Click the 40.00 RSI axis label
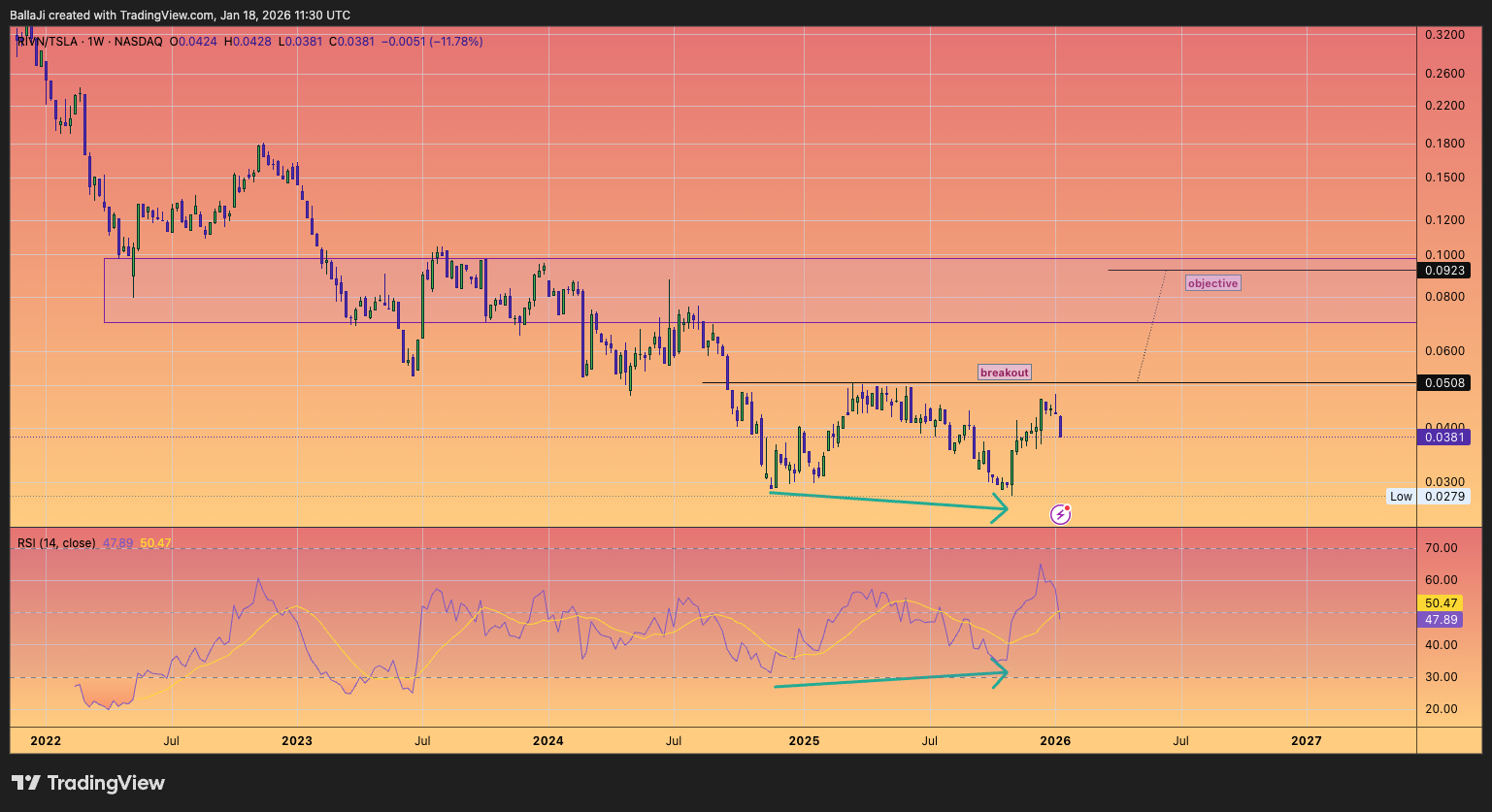1492x812 pixels. 1441,644
